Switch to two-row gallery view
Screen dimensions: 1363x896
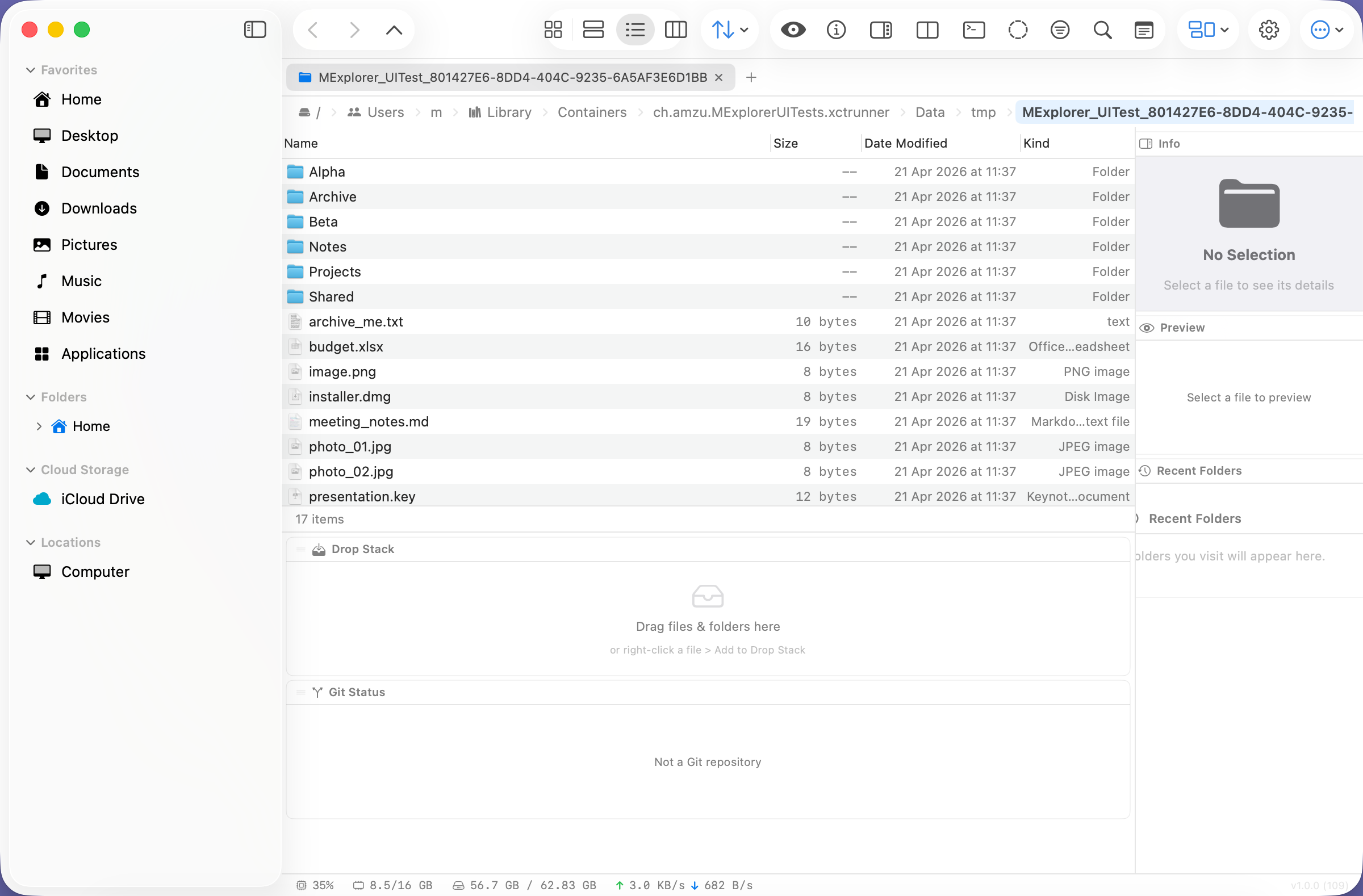click(x=593, y=30)
